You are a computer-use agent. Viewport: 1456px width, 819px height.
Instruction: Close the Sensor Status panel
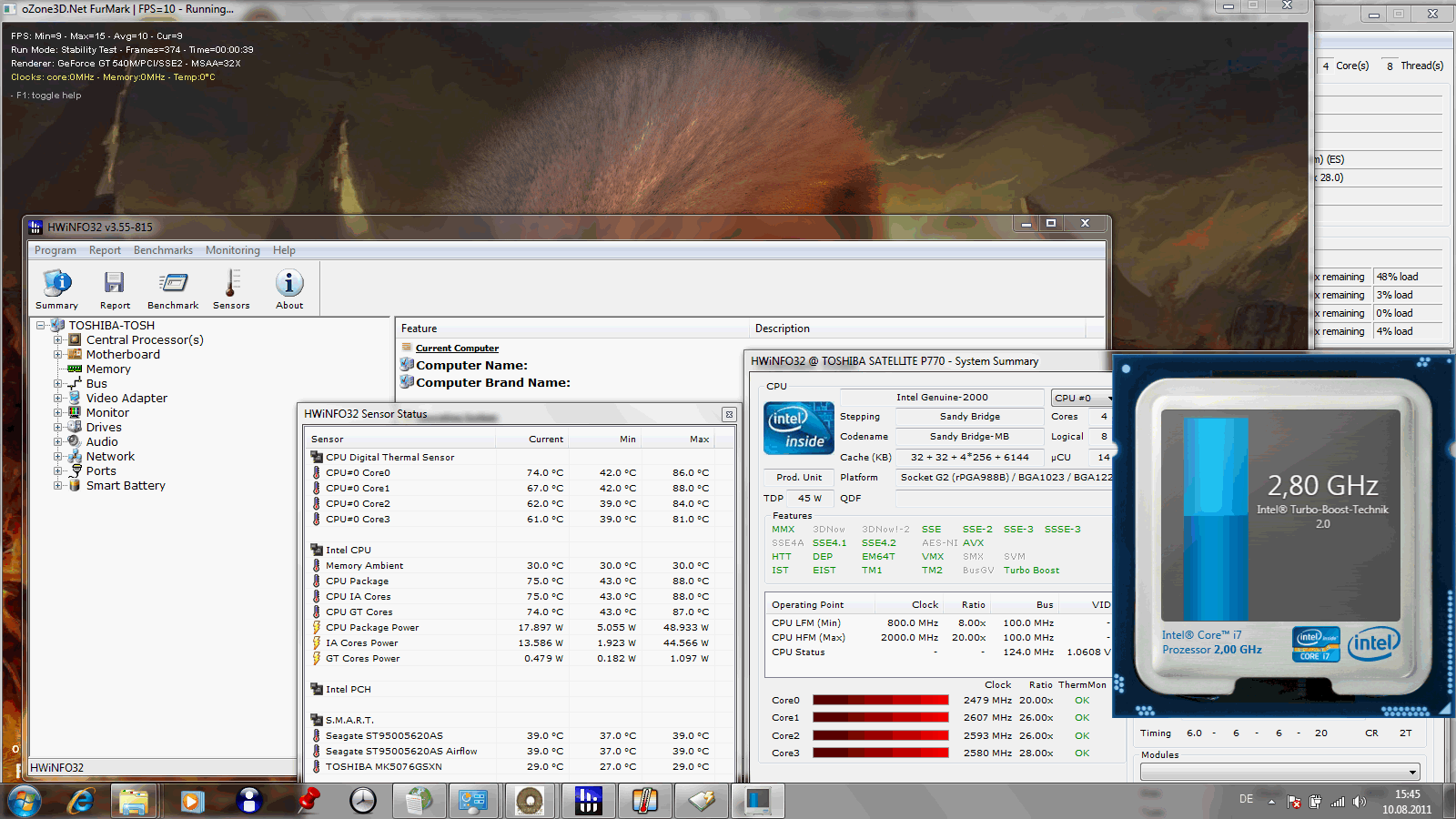click(x=729, y=414)
